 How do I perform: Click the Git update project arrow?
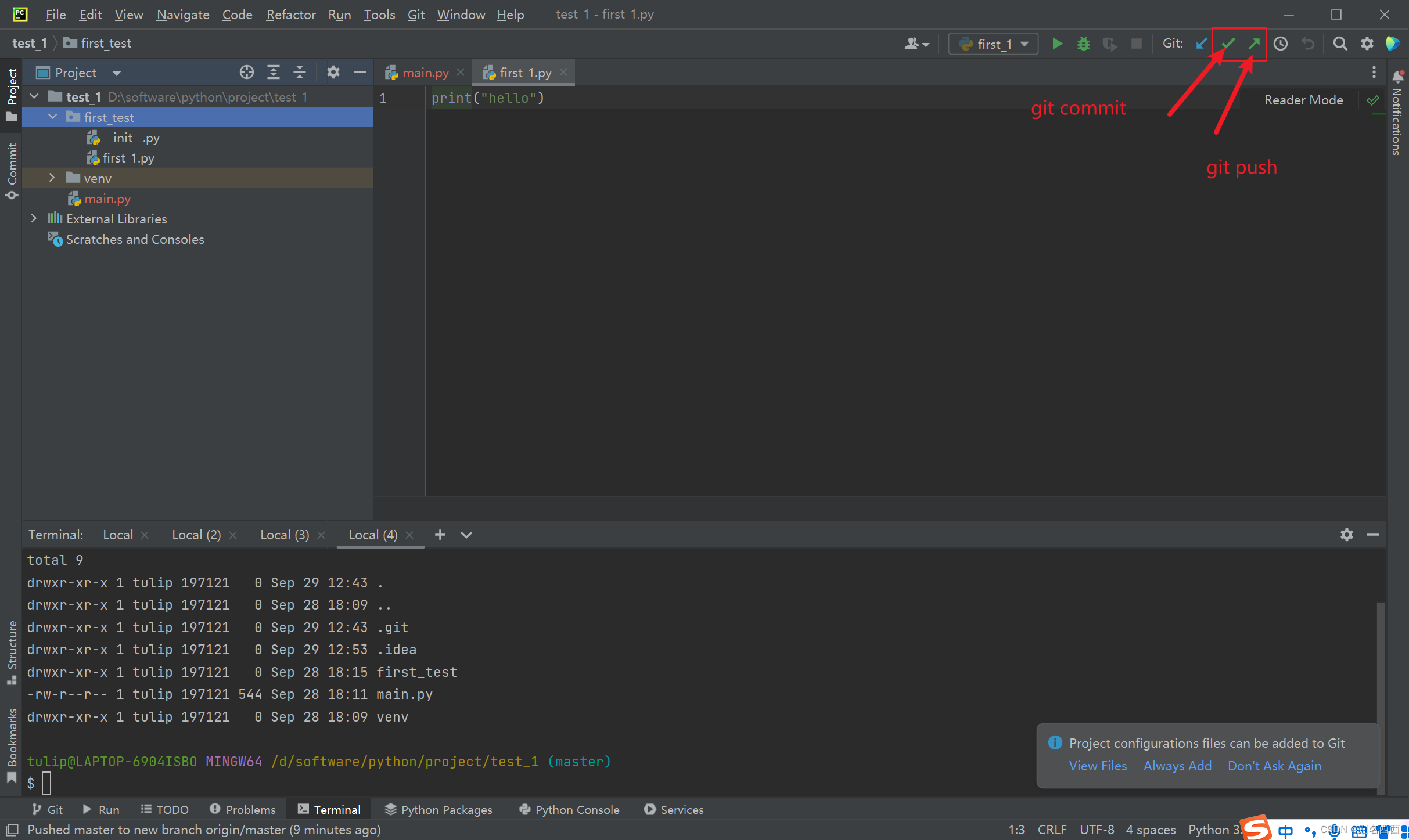pyautogui.click(x=1201, y=44)
